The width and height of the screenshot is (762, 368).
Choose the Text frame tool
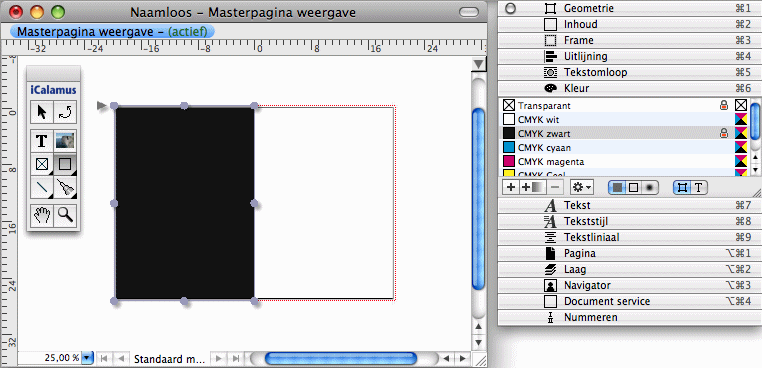(x=42, y=141)
